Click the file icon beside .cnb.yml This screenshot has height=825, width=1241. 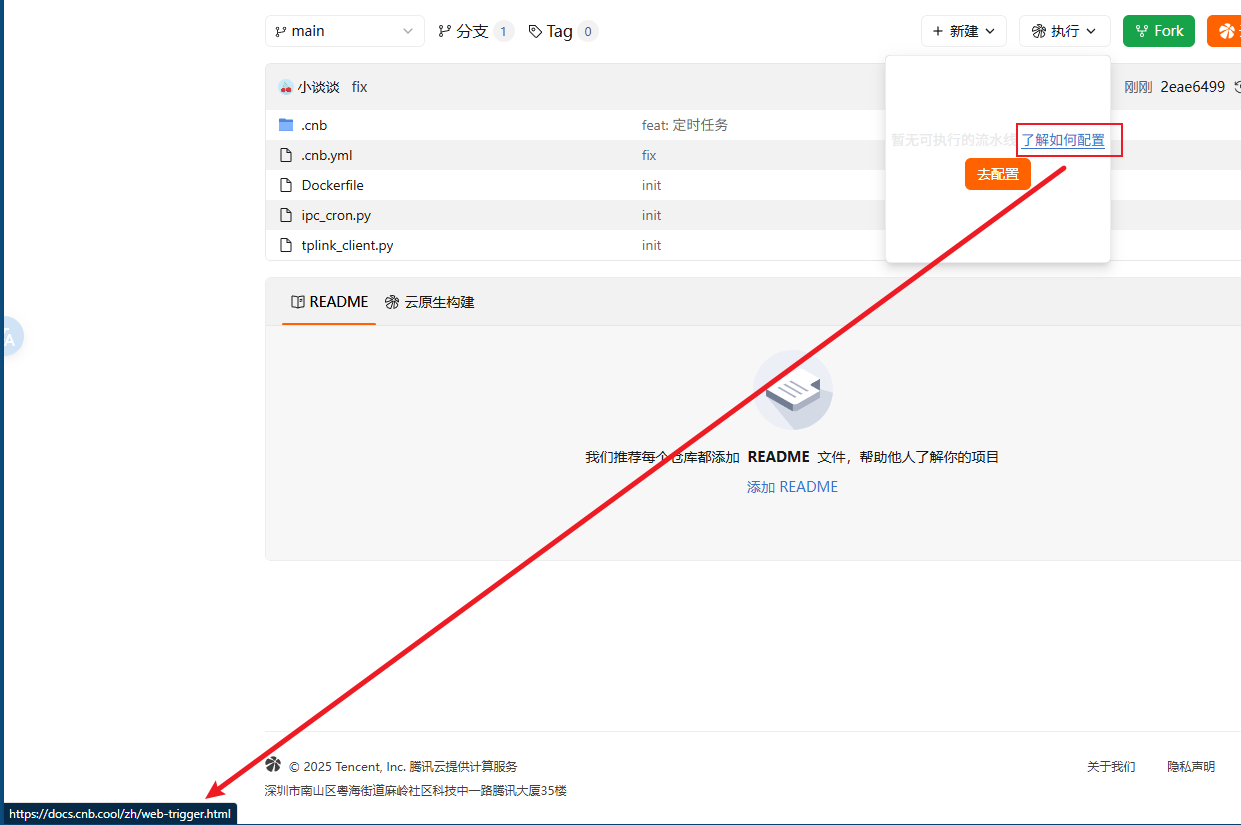[x=285, y=154]
